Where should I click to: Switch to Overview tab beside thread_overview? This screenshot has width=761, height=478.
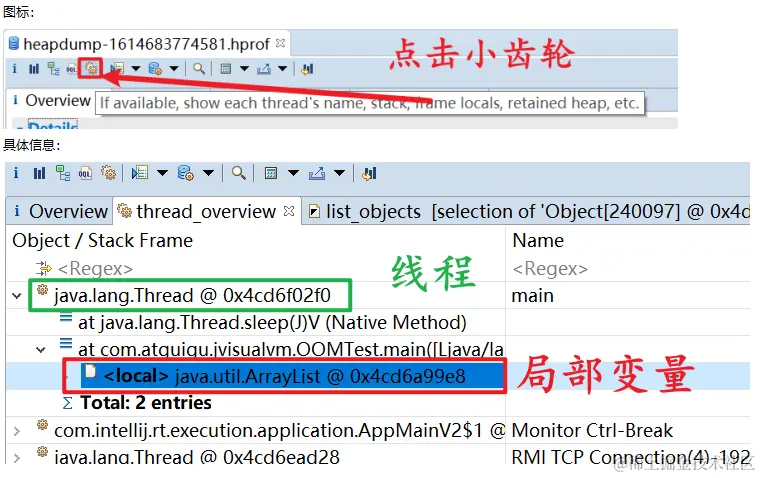coord(61,212)
